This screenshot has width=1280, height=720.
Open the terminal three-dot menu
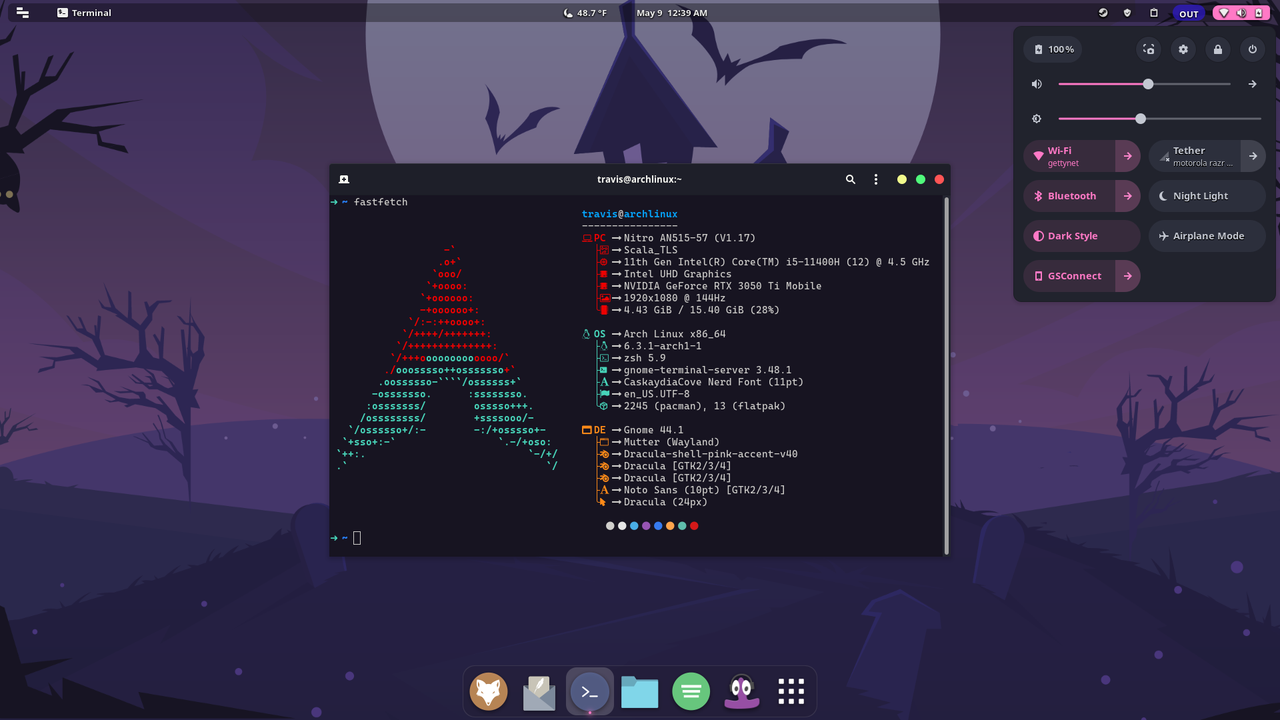click(x=876, y=179)
